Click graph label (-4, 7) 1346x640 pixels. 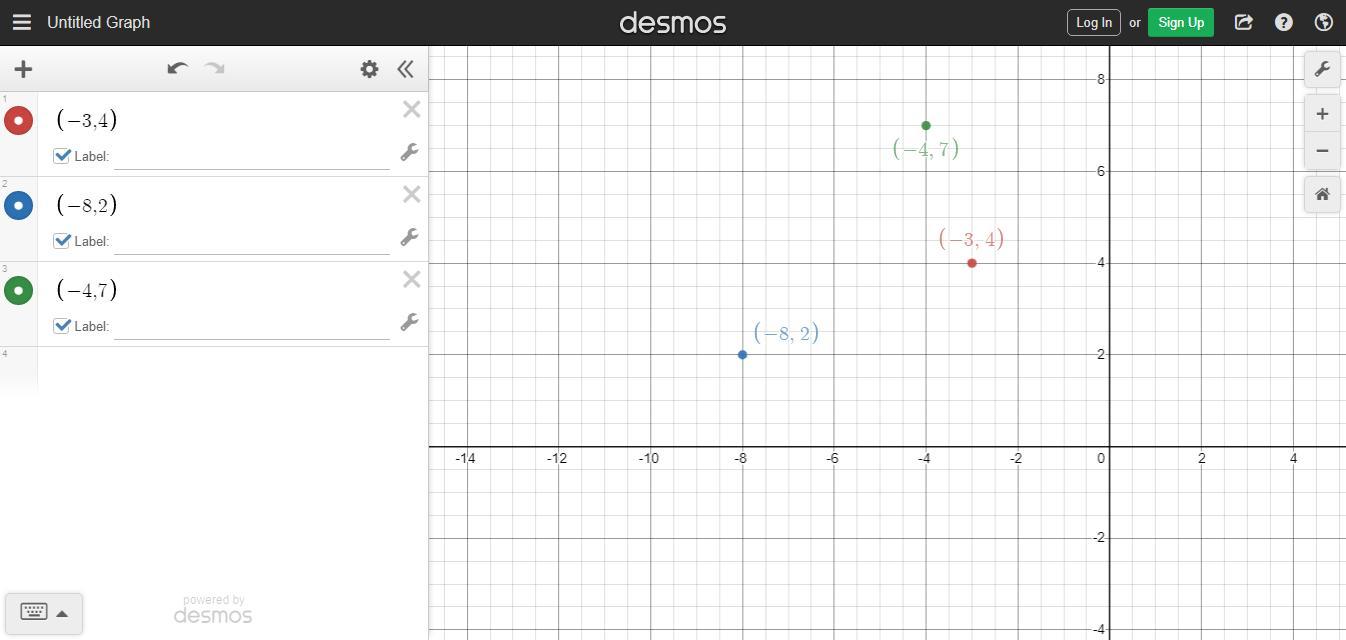(x=926, y=149)
